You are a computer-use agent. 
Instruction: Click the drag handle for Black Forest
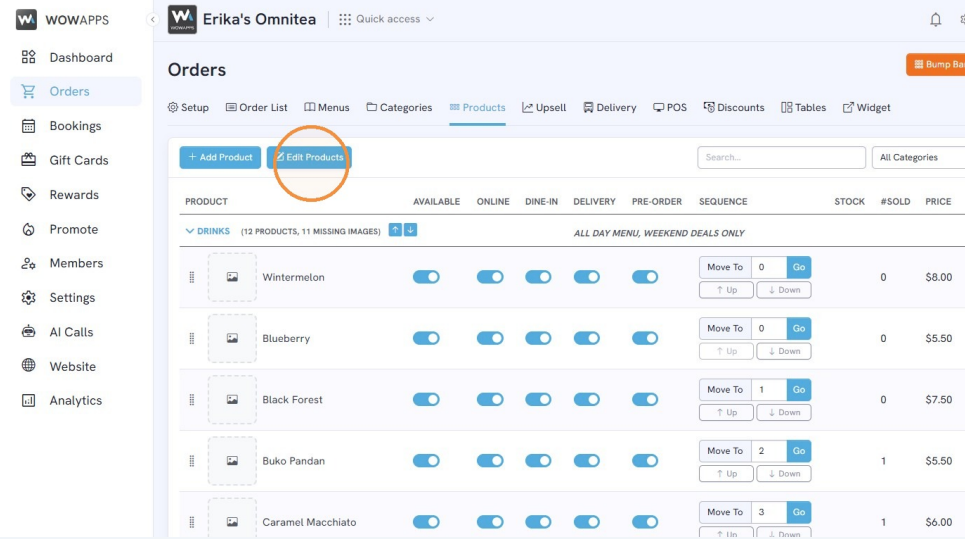[192, 400]
